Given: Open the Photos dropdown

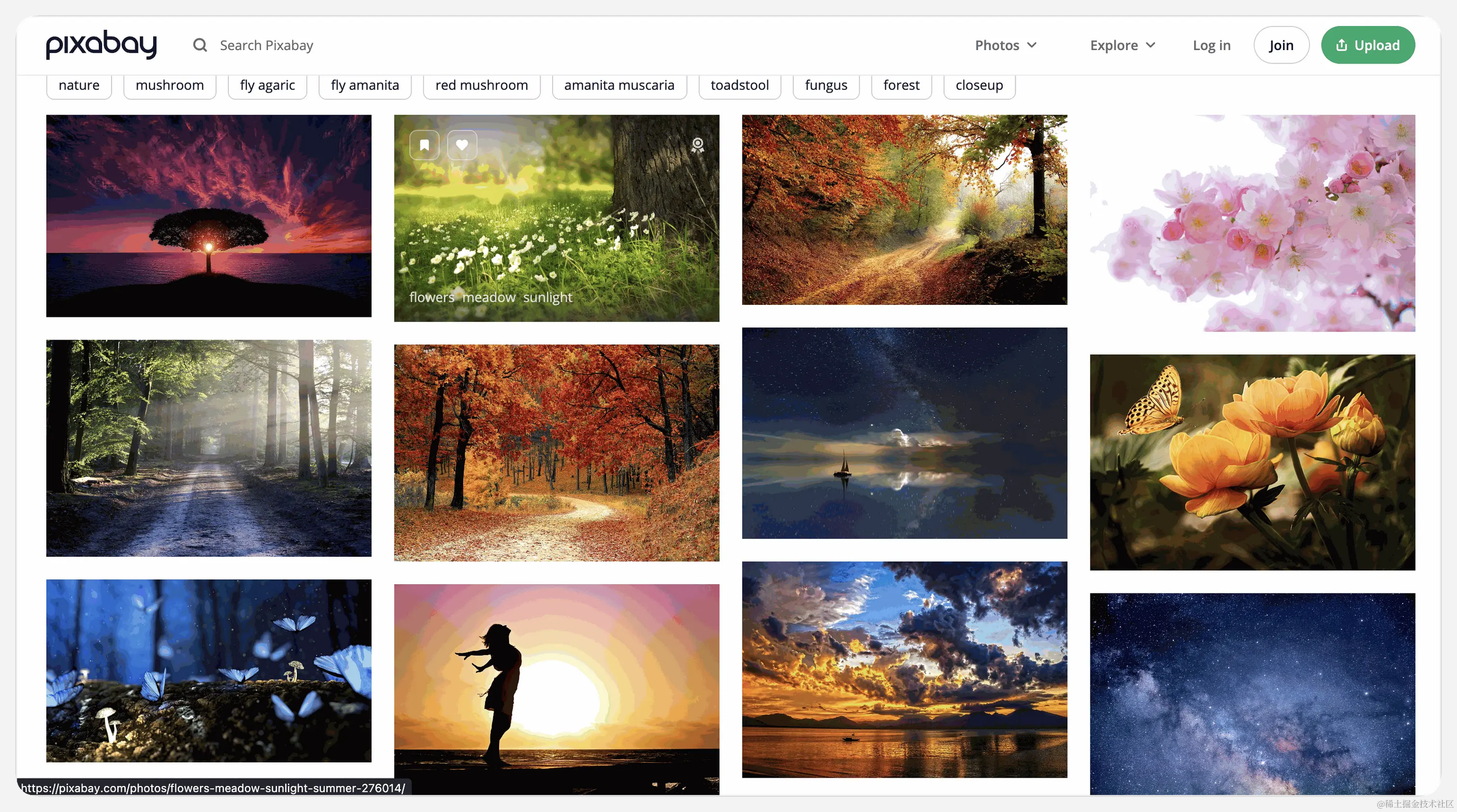Looking at the screenshot, I should (1006, 45).
